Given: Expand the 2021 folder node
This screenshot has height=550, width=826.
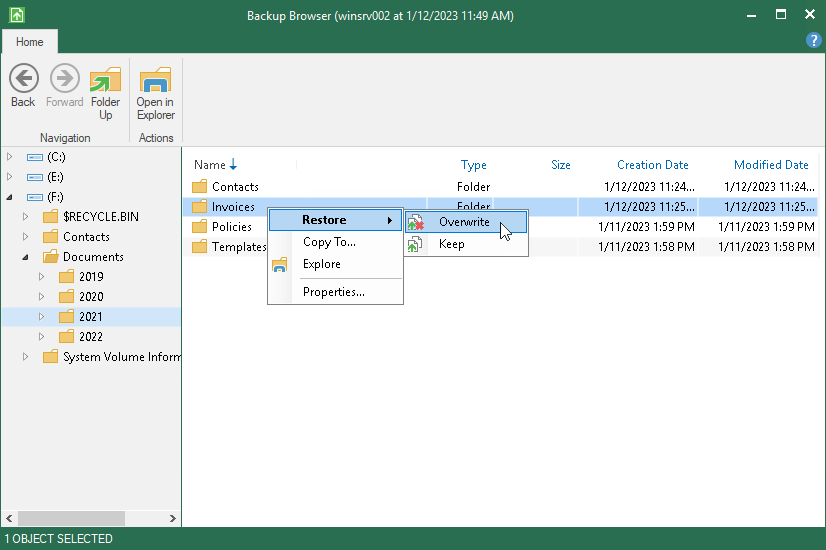Looking at the screenshot, I should click(x=41, y=317).
